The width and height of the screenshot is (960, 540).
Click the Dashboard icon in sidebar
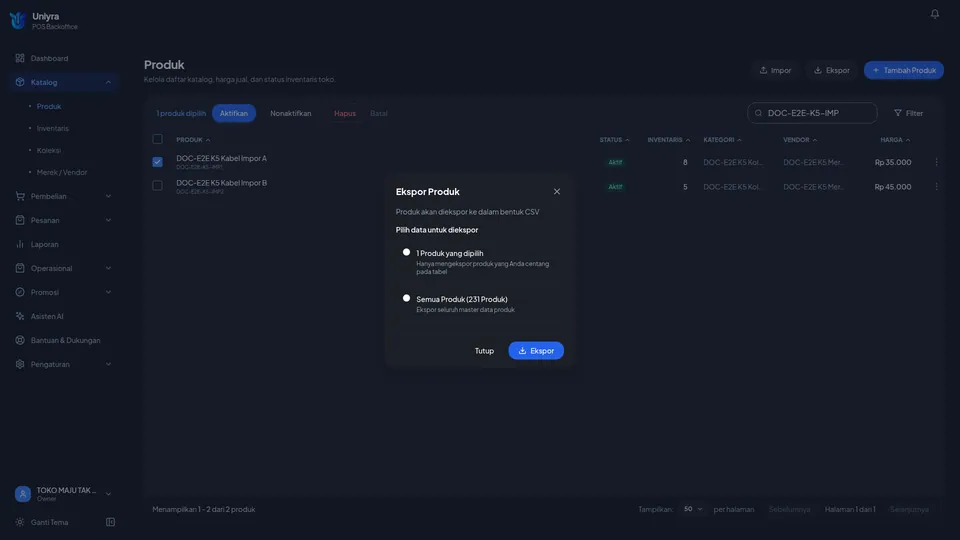[20, 58]
